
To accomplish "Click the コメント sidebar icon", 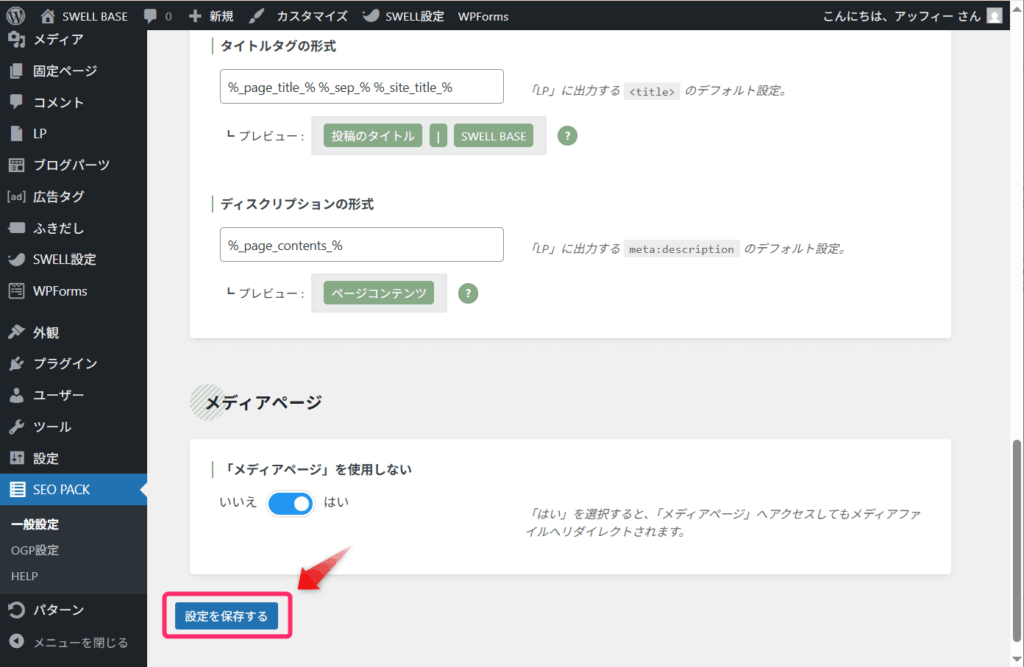I will click(x=16, y=102).
